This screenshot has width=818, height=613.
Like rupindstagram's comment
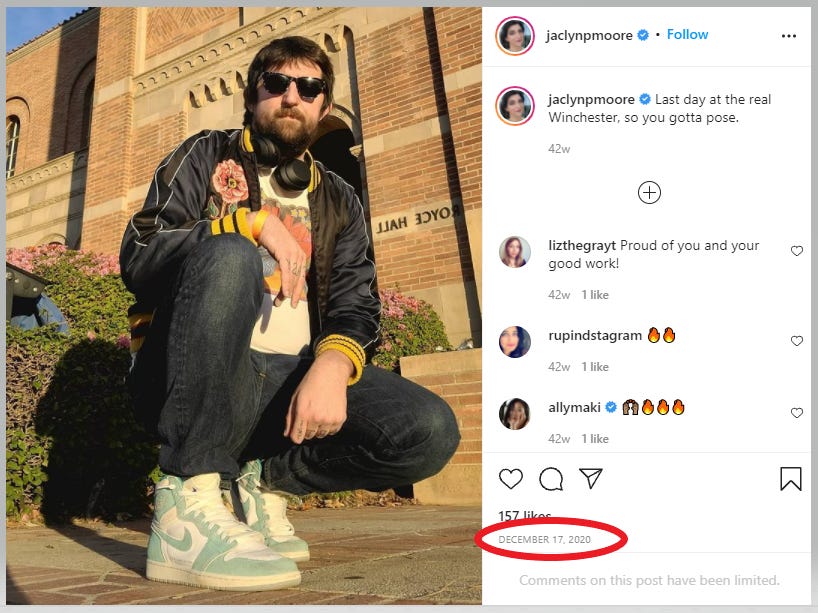797,341
